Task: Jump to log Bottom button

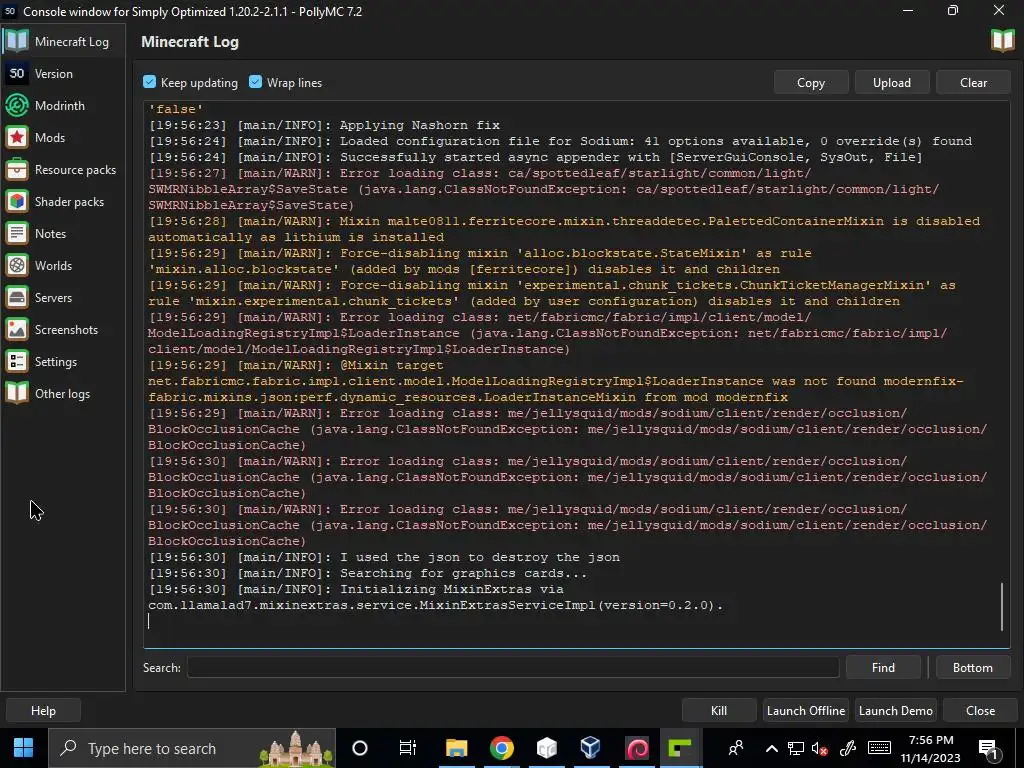Action: point(972,667)
